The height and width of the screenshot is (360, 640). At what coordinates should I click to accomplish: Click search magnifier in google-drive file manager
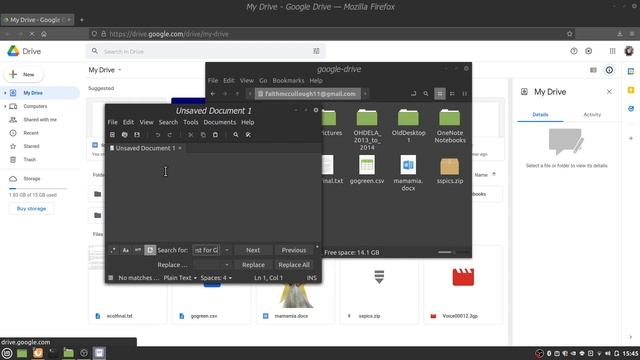tap(426, 93)
